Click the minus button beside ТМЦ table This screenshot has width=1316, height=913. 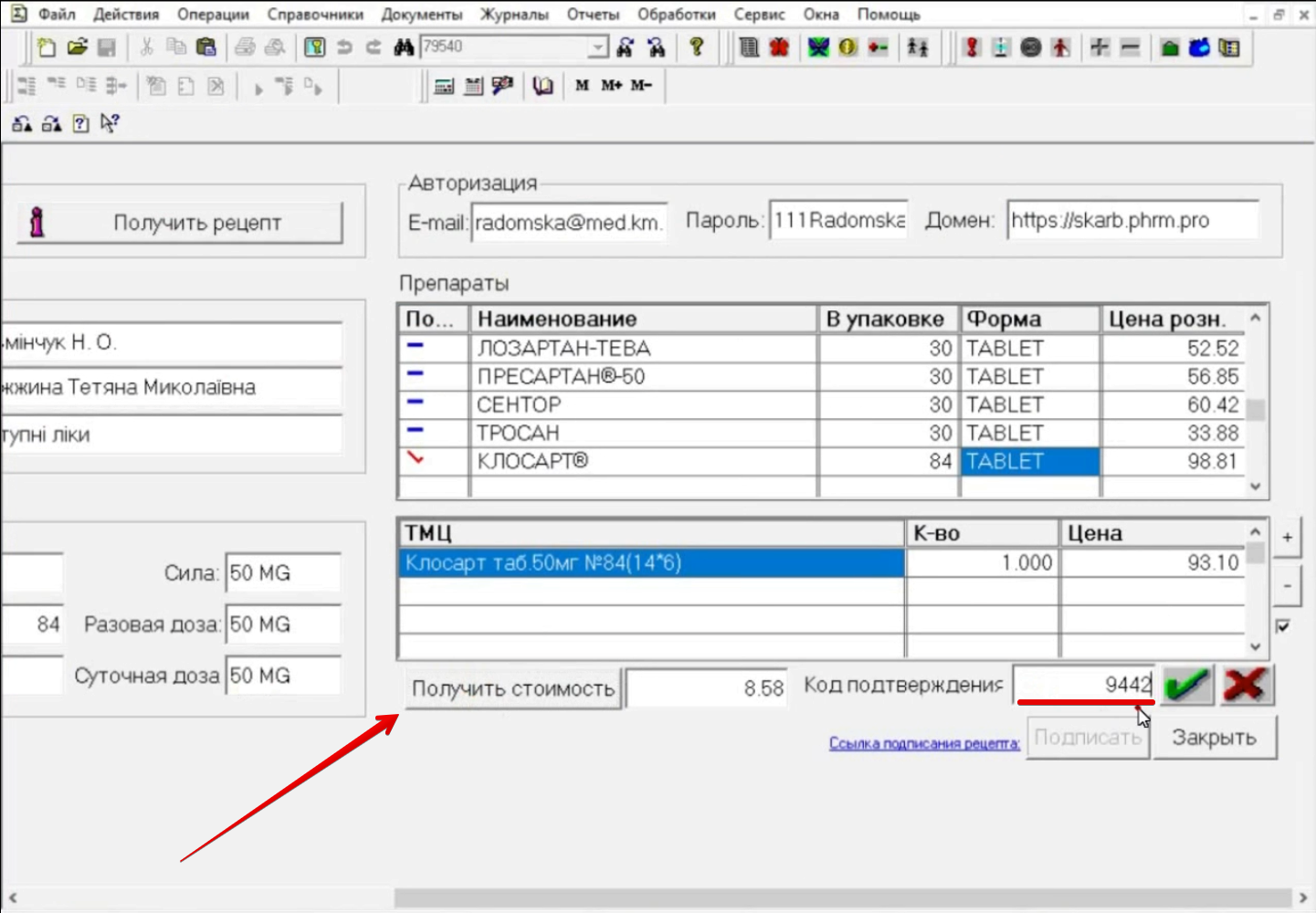(x=1287, y=585)
